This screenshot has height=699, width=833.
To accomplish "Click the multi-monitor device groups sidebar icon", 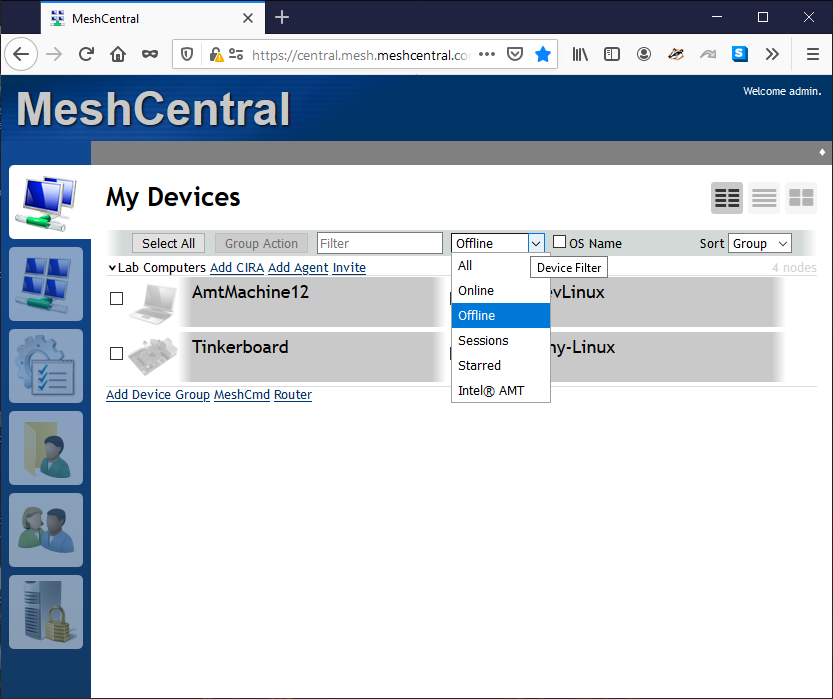I will (x=46, y=284).
